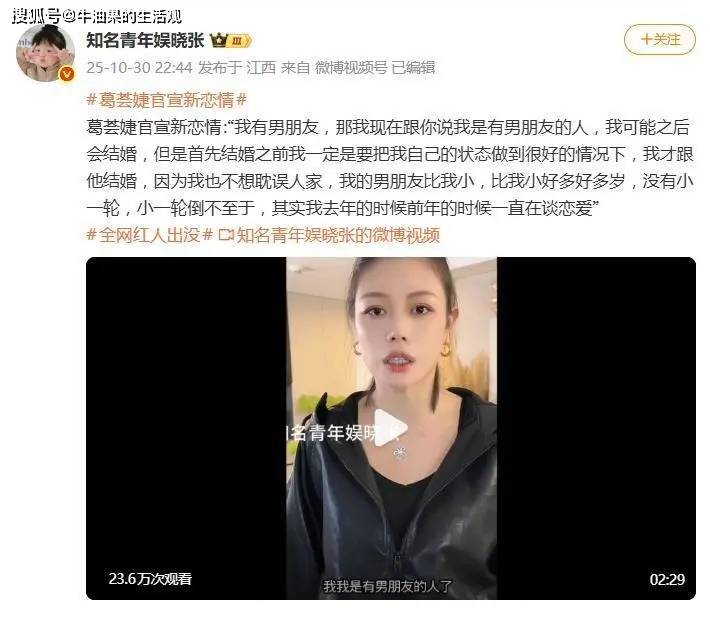Click the subtitle 我我是有男朋友的人了

click(x=388, y=587)
